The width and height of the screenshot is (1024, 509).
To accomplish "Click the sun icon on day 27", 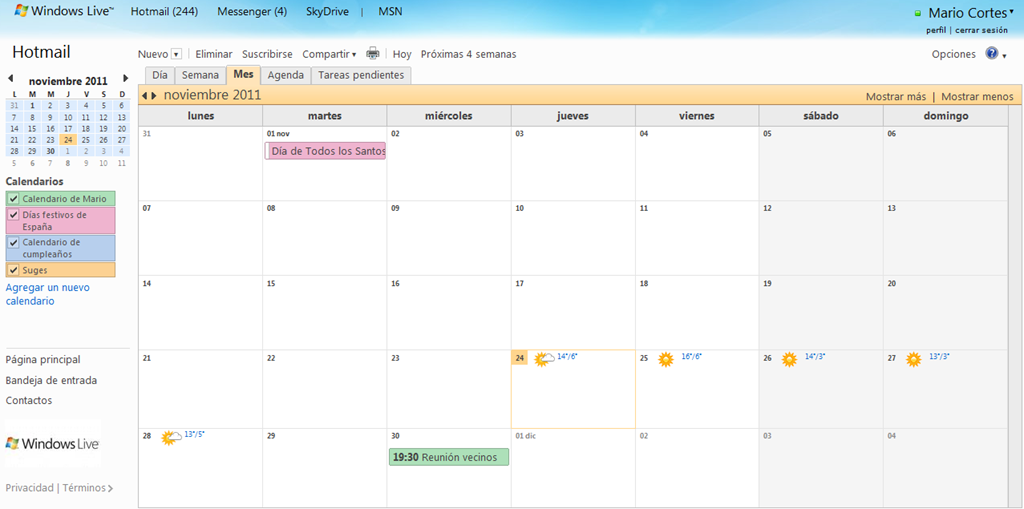I will click(914, 359).
